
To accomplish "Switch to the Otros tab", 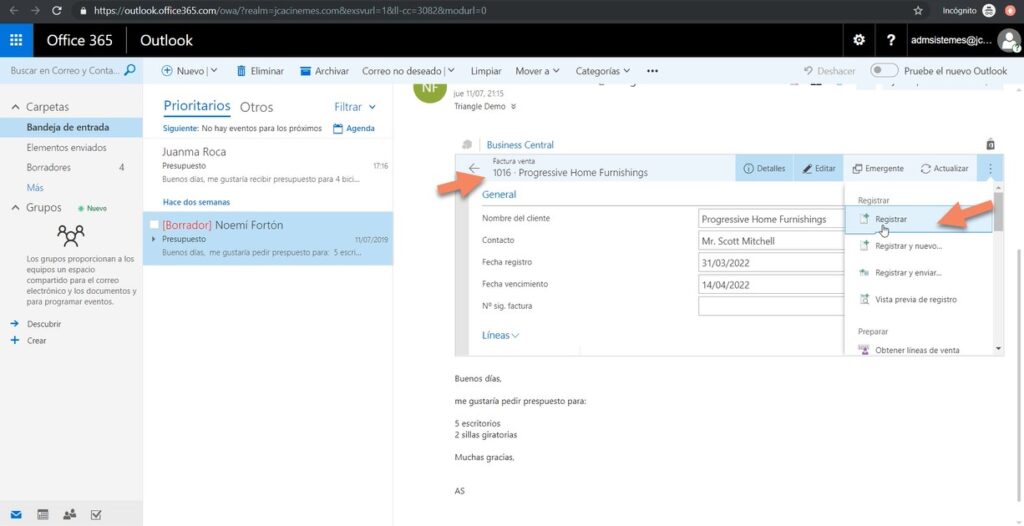I will pos(256,107).
